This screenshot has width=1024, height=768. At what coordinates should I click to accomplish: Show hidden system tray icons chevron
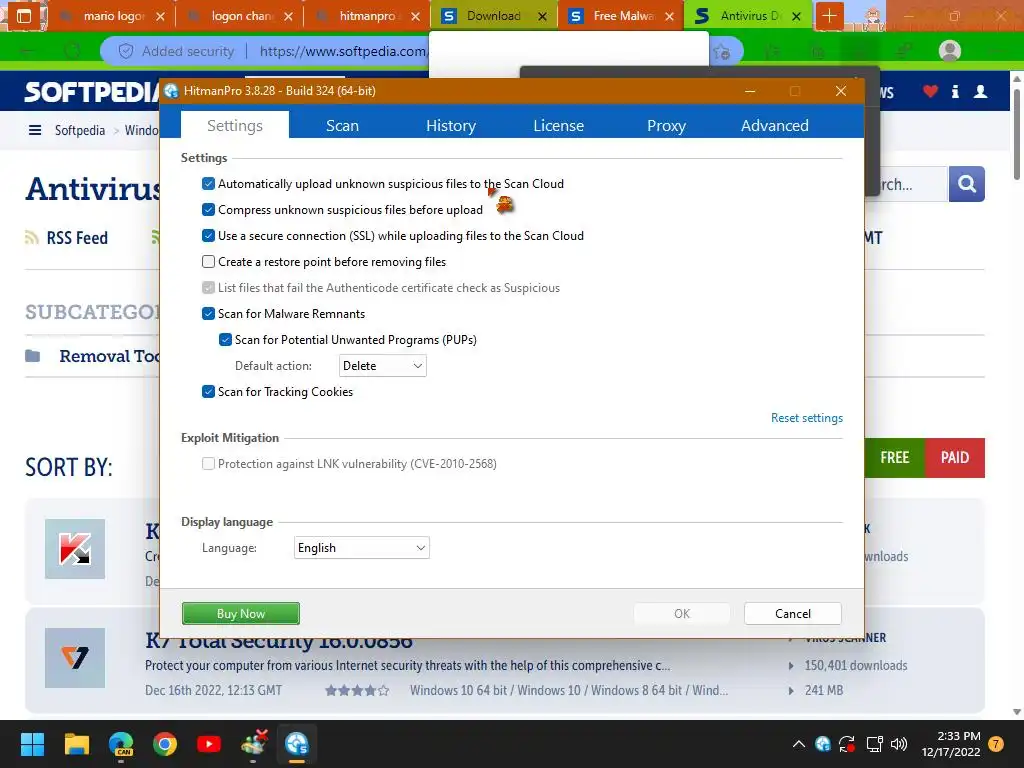click(799, 744)
